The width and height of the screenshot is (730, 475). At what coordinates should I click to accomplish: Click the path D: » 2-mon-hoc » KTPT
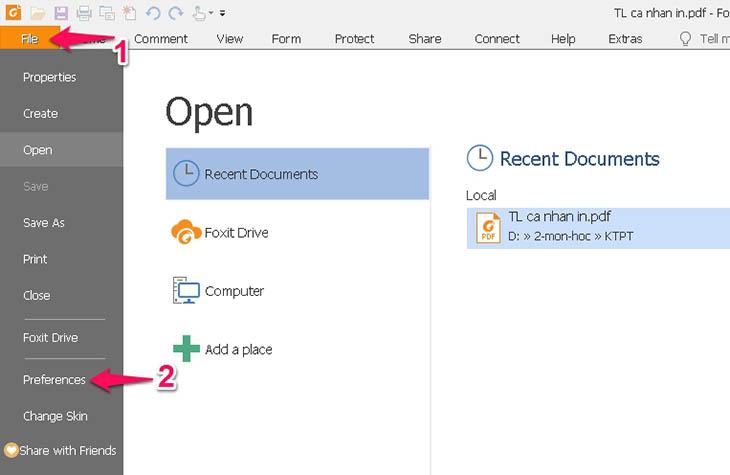click(570, 236)
